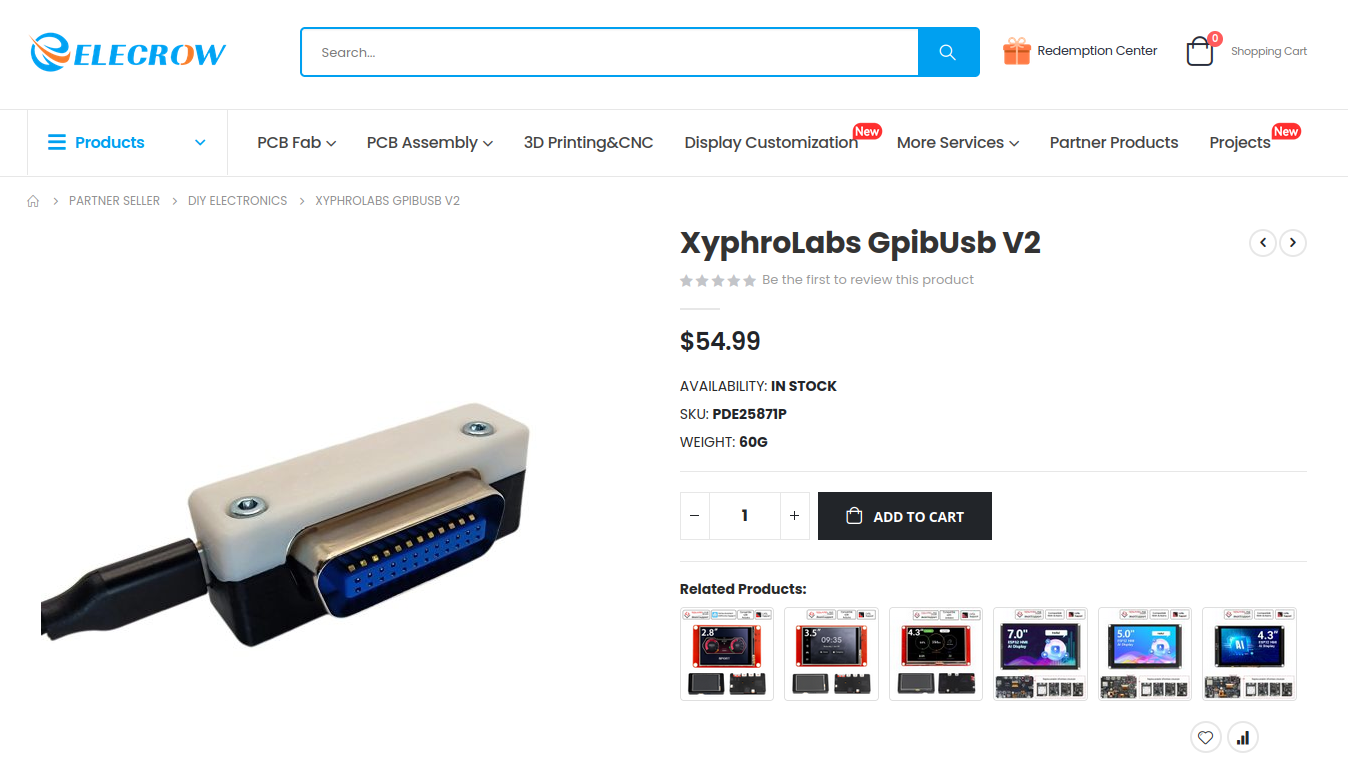Go to home via breadcrumb house icon
Screen dimensions: 1348x760
click(33, 201)
